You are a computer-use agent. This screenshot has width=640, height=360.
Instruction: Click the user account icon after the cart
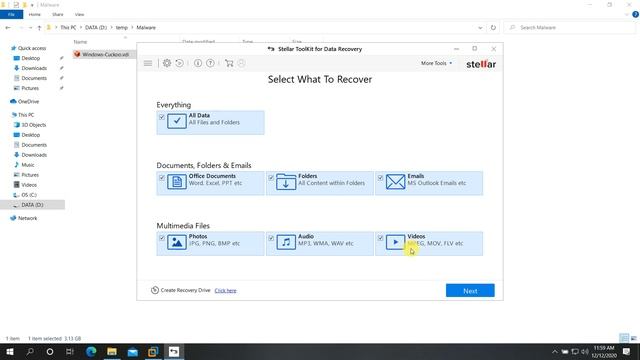click(241, 63)
